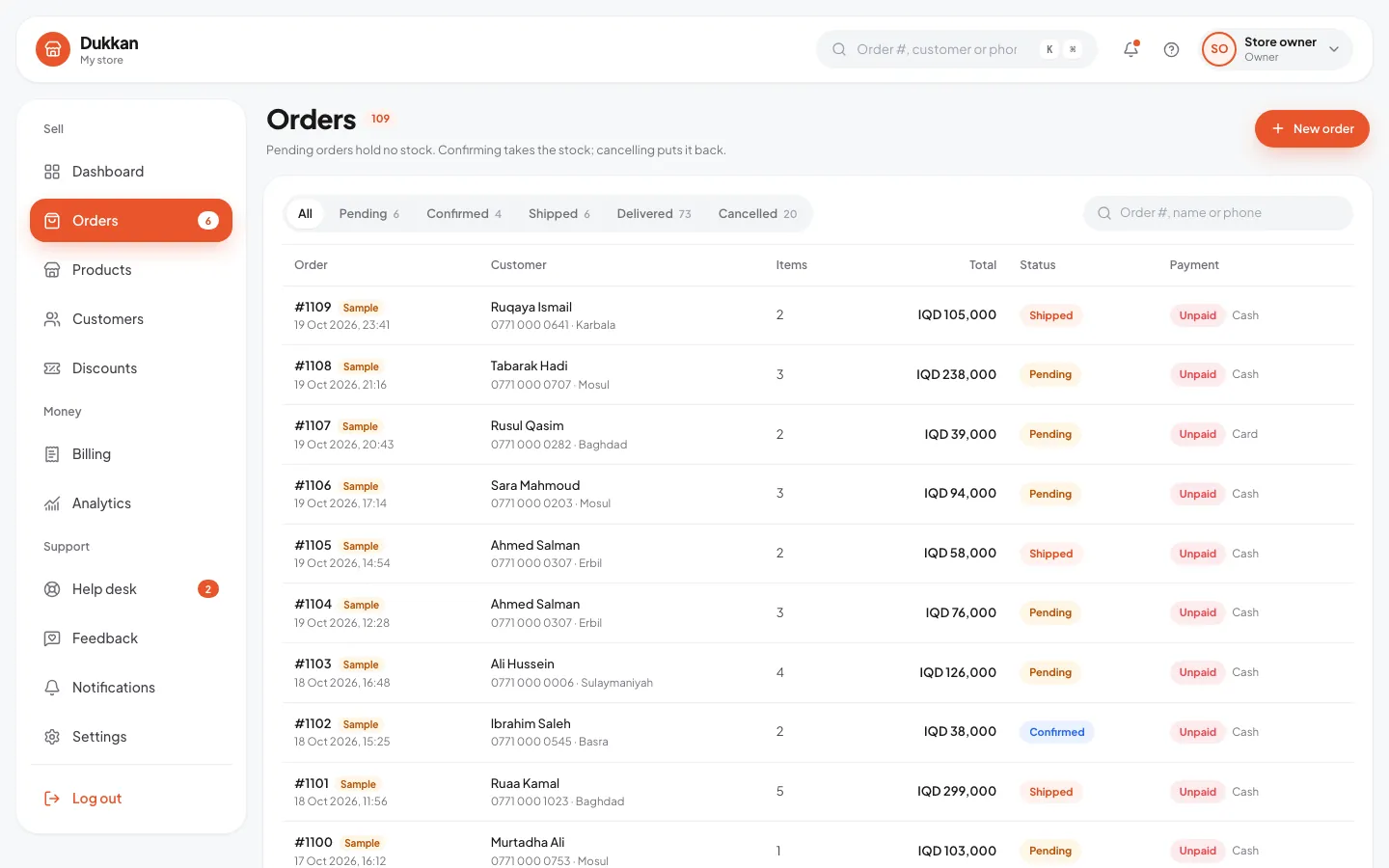
Task: Open the notifications bell icon
Action: (1130, 49)
